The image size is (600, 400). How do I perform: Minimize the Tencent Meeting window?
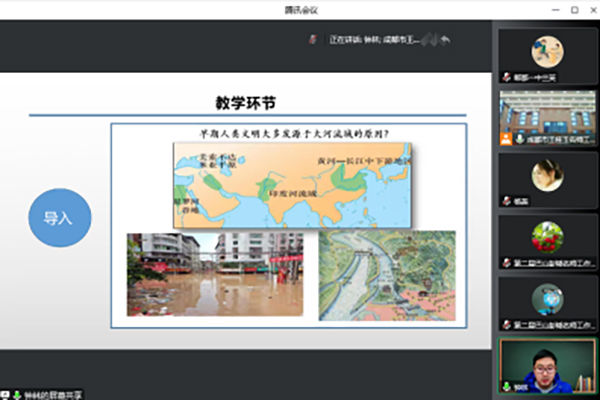(x=556, y=10)
